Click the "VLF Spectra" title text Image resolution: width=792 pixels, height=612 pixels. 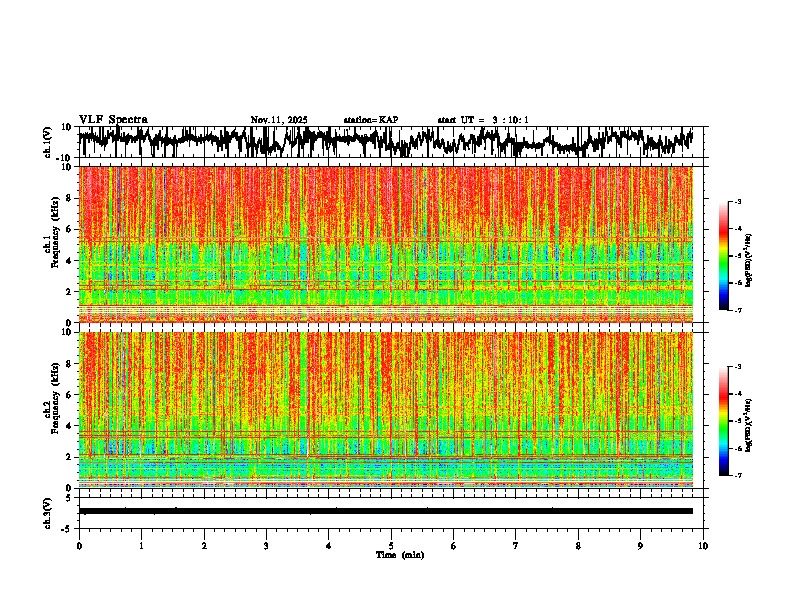coord(113,120)
